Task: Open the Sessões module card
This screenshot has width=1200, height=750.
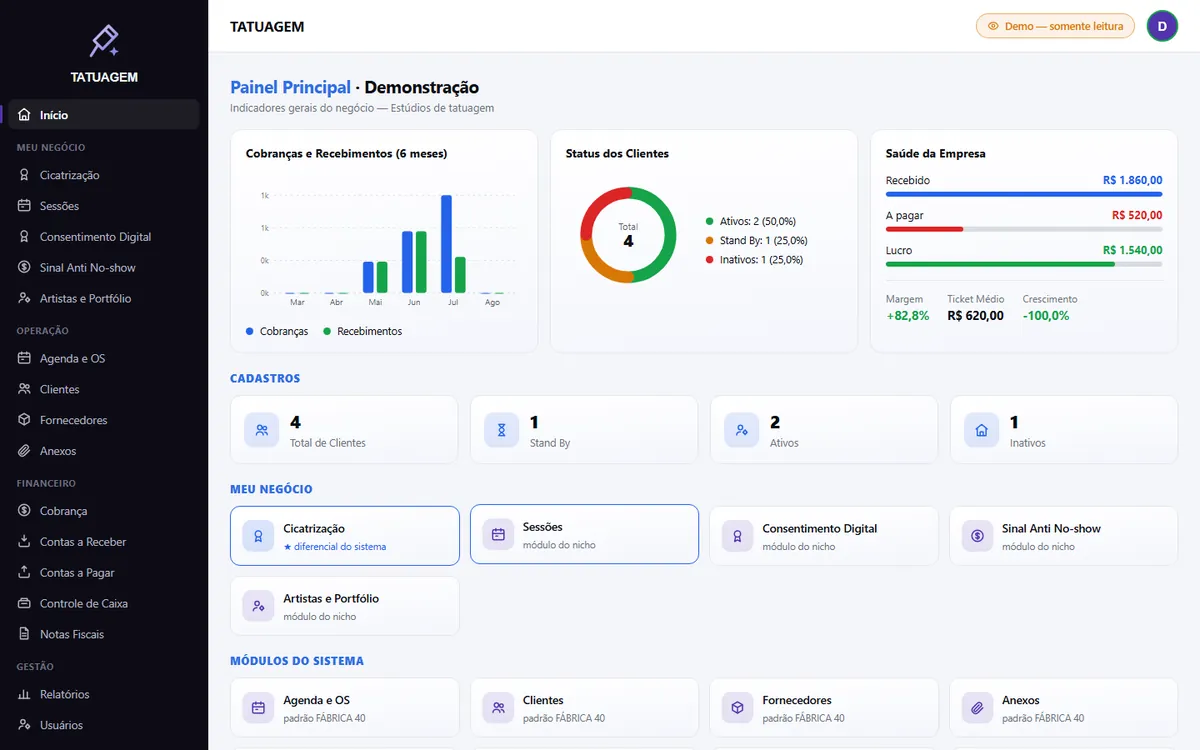Action: pos(584,534)
